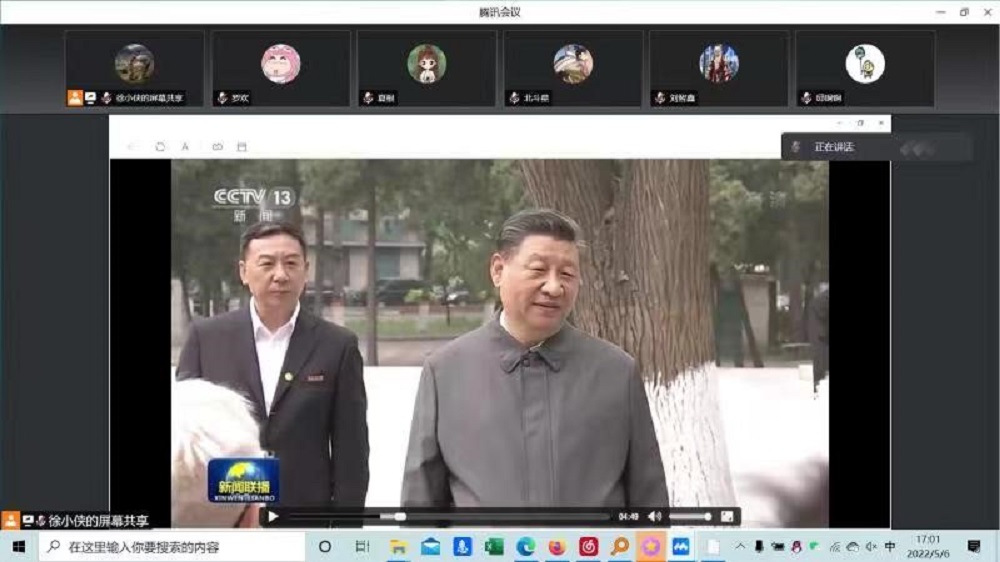Click the video progress bar
The image size is (1000, 562).
pyautogui.click(x=448, y=517)
